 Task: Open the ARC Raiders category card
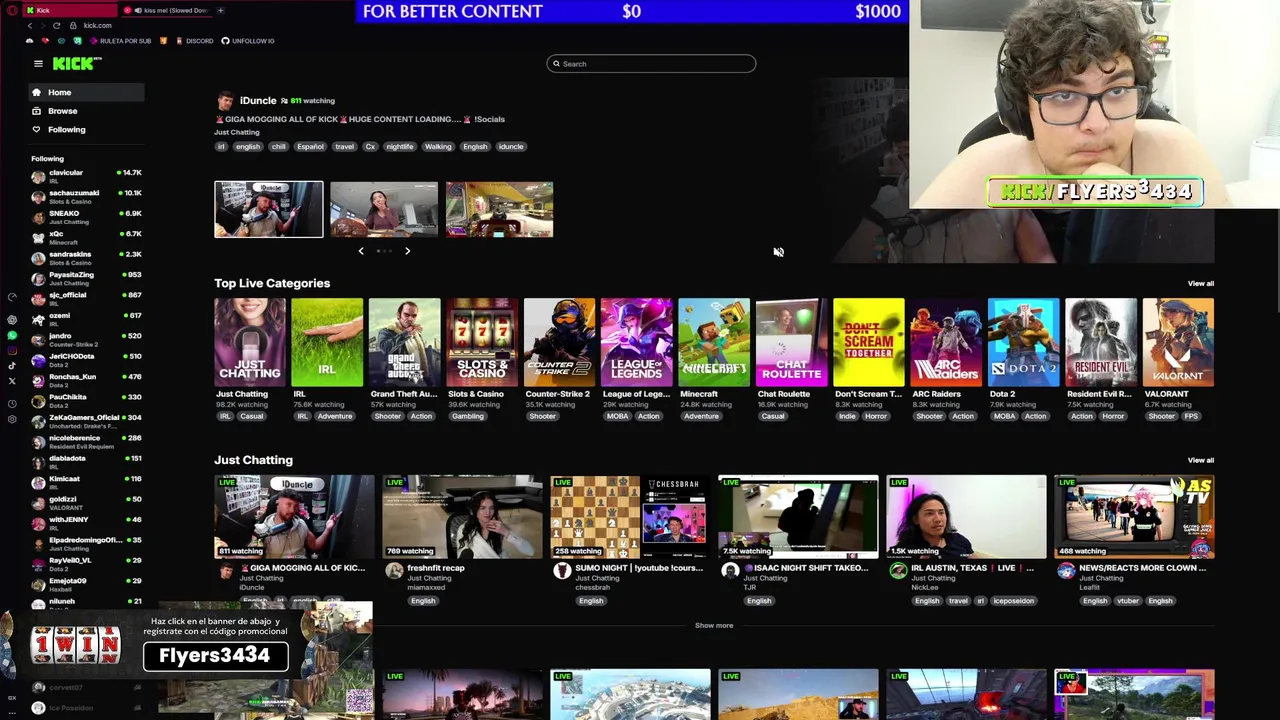pyautogui.click(x=946, y=342)
